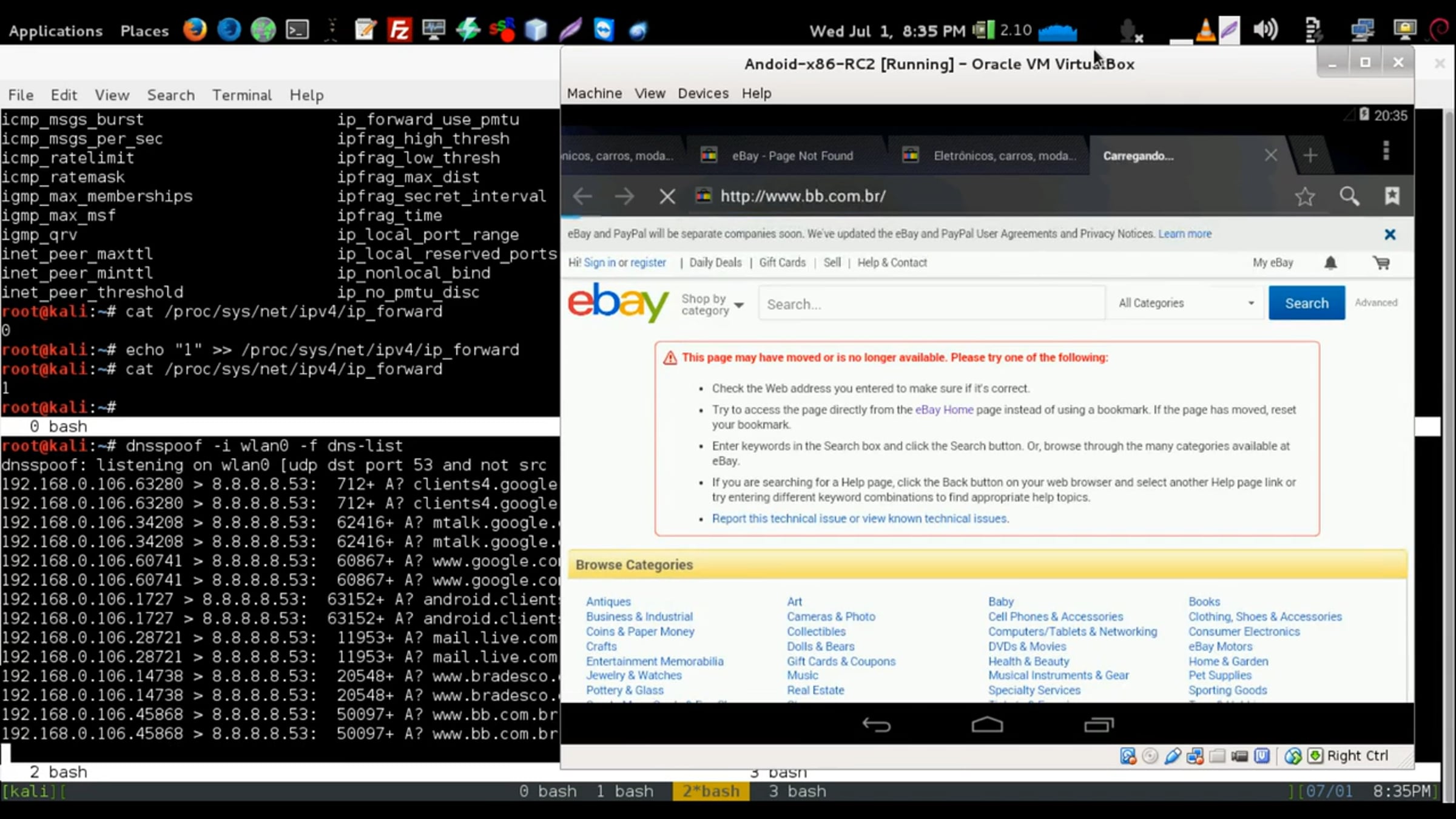The image size is (1456, 819).
Task: Expand the Shop by category dropdown
Action: point(712,305)
